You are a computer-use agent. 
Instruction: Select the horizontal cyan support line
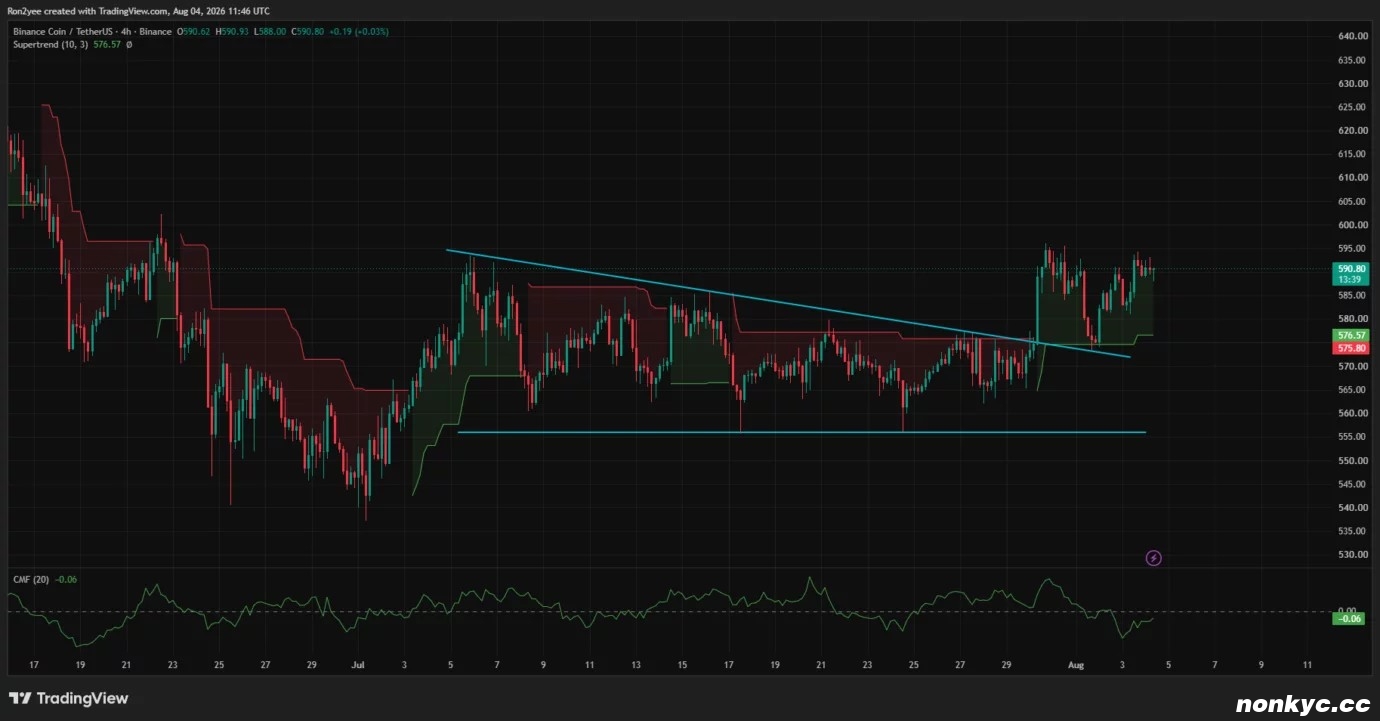pos(801,432)
